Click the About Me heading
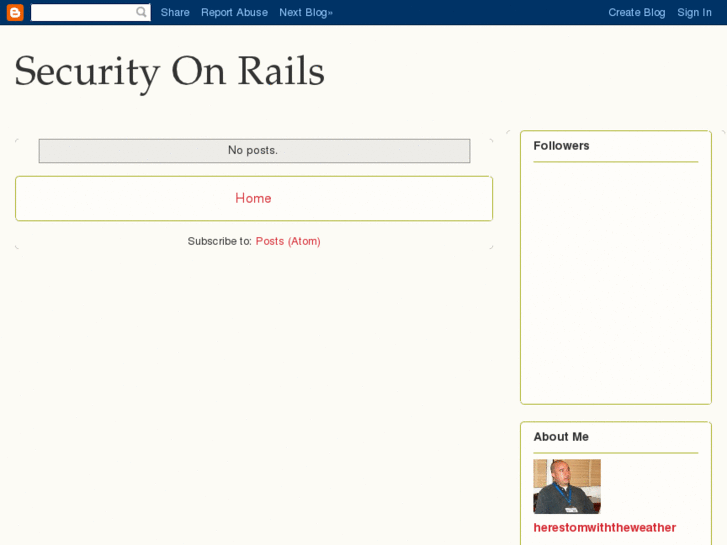The width and height of the screenshot is (727, 545). (x=561, y=436)
